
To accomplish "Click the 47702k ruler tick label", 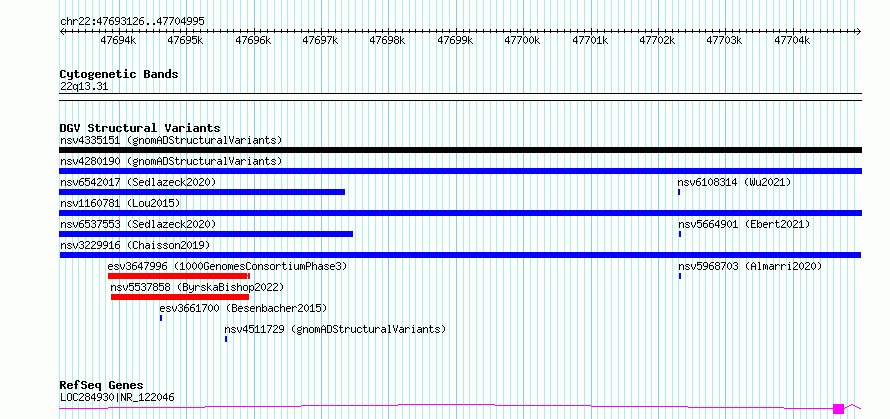I will pos(657,41).
